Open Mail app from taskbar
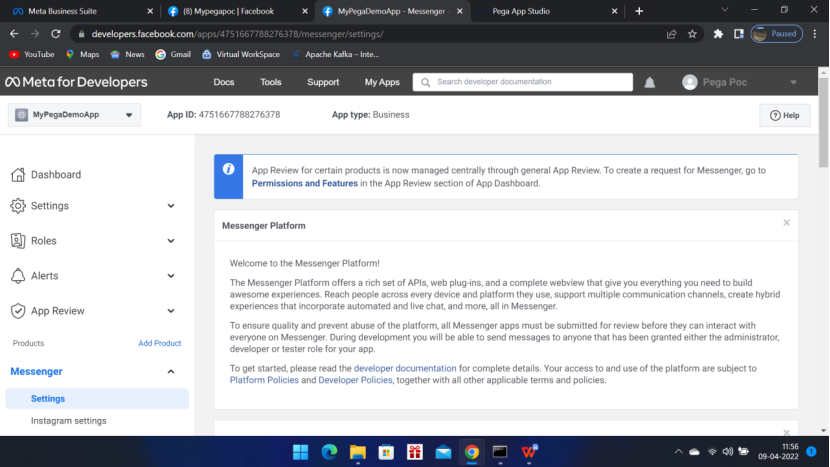This screenshot has width=830, height=467. pos(444,452)
